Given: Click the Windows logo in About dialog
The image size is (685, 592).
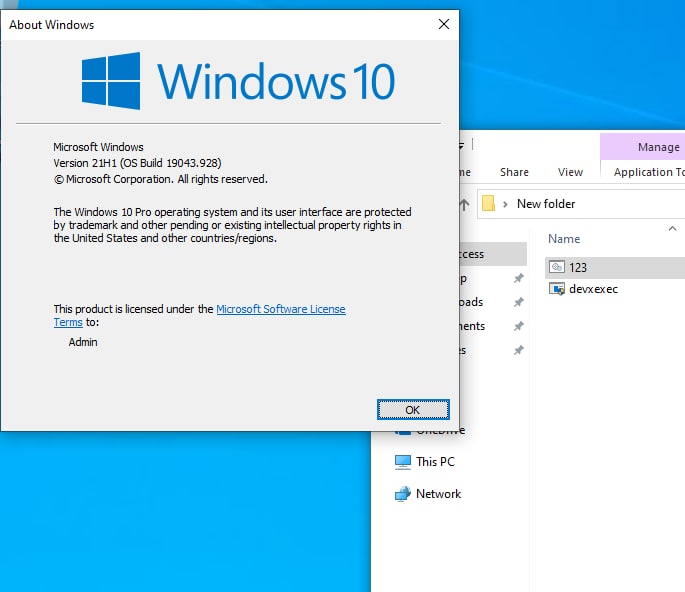Looking at the screenshot, I should 111,81.
